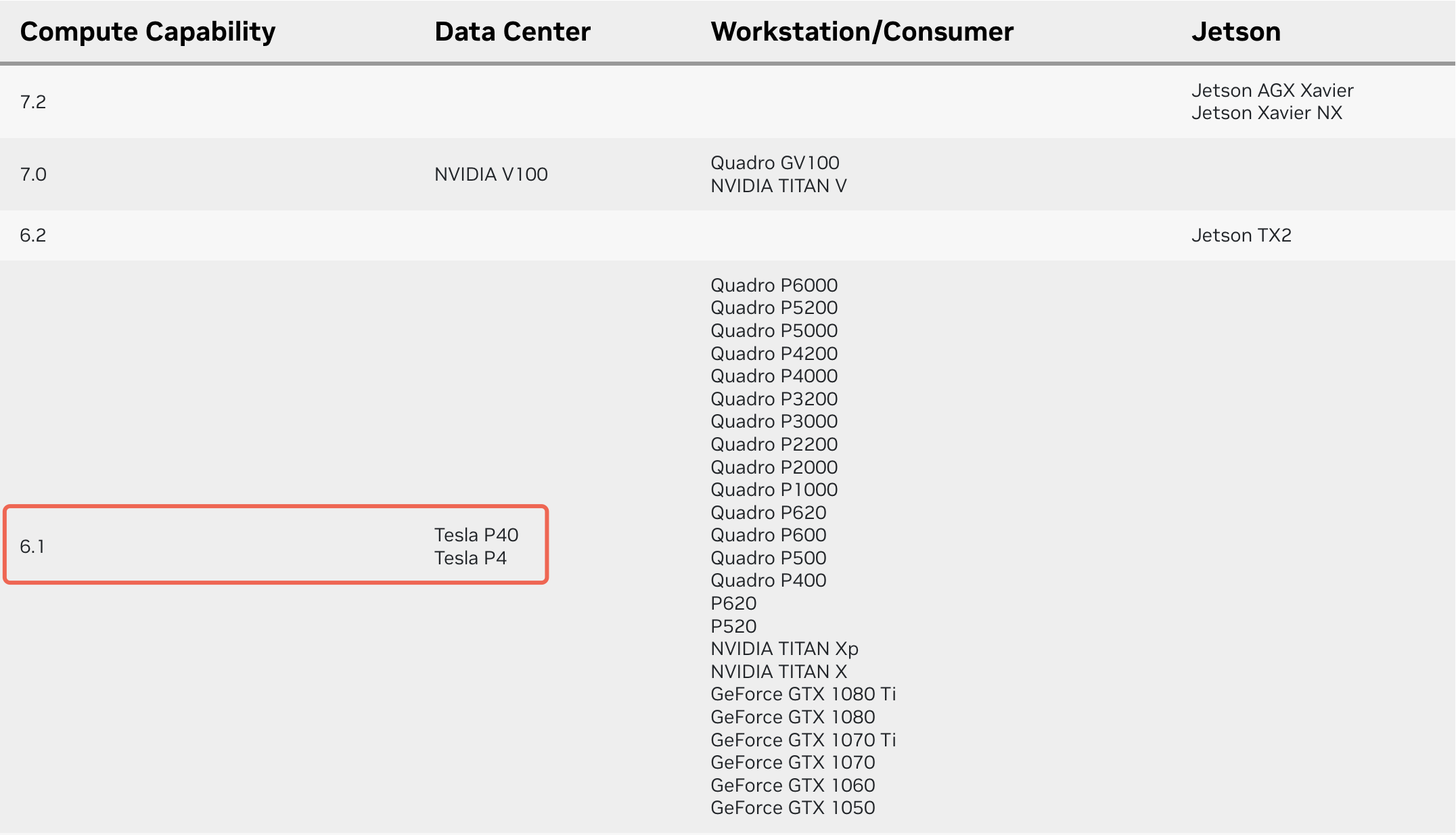Click the Data Center column header

point(512,32)
